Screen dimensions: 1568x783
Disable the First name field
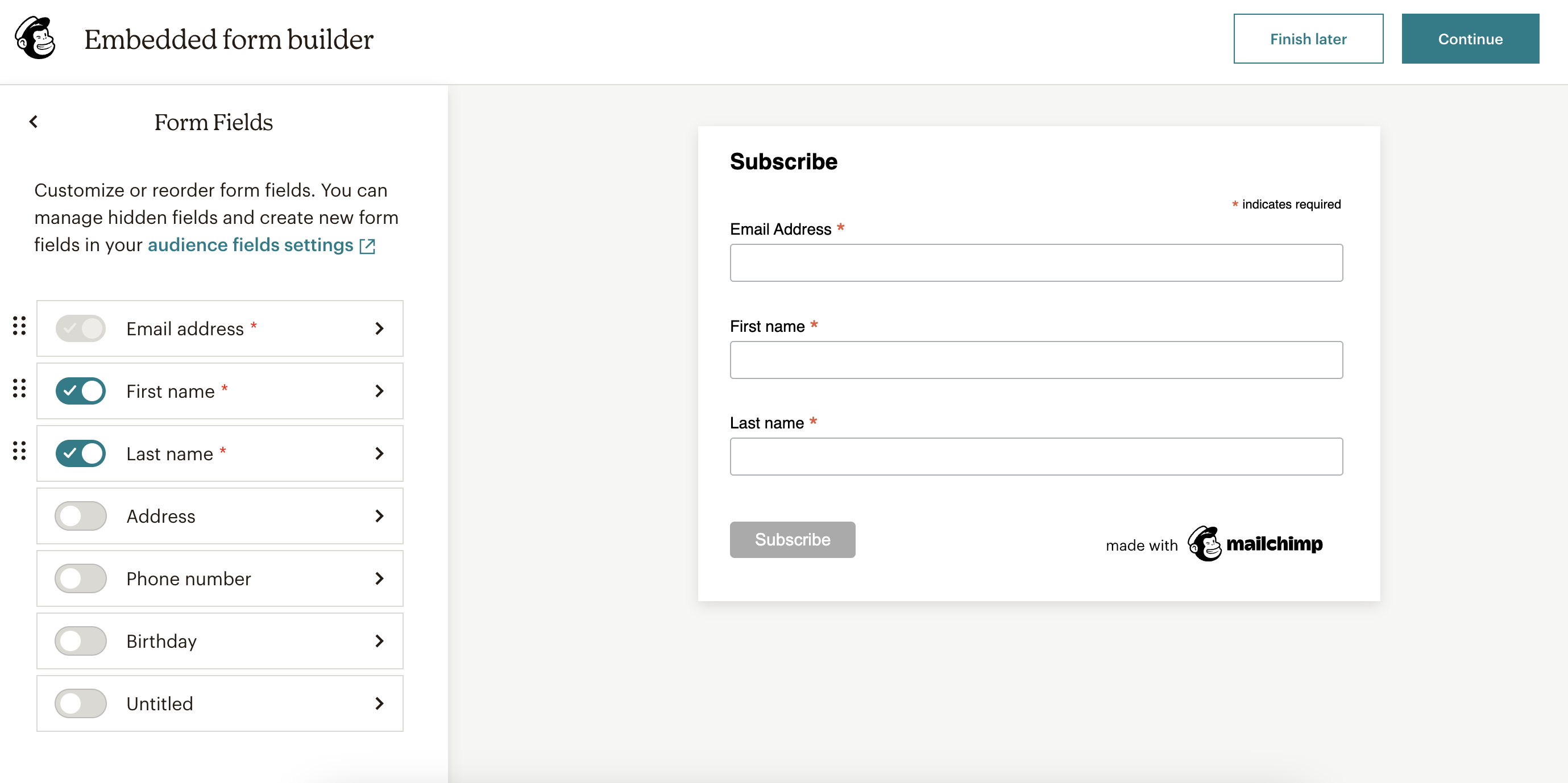click(81, 391)
